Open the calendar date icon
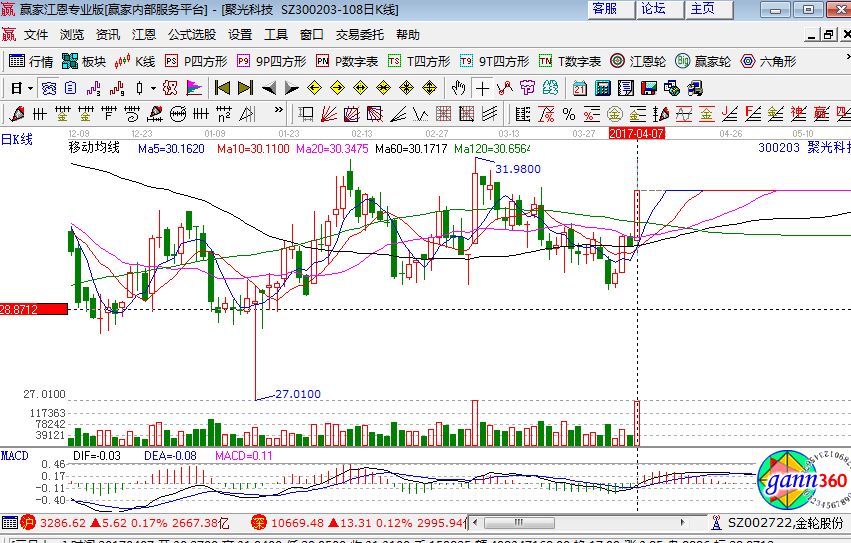Viewport: 851px width, 543px height. [579, 87]
